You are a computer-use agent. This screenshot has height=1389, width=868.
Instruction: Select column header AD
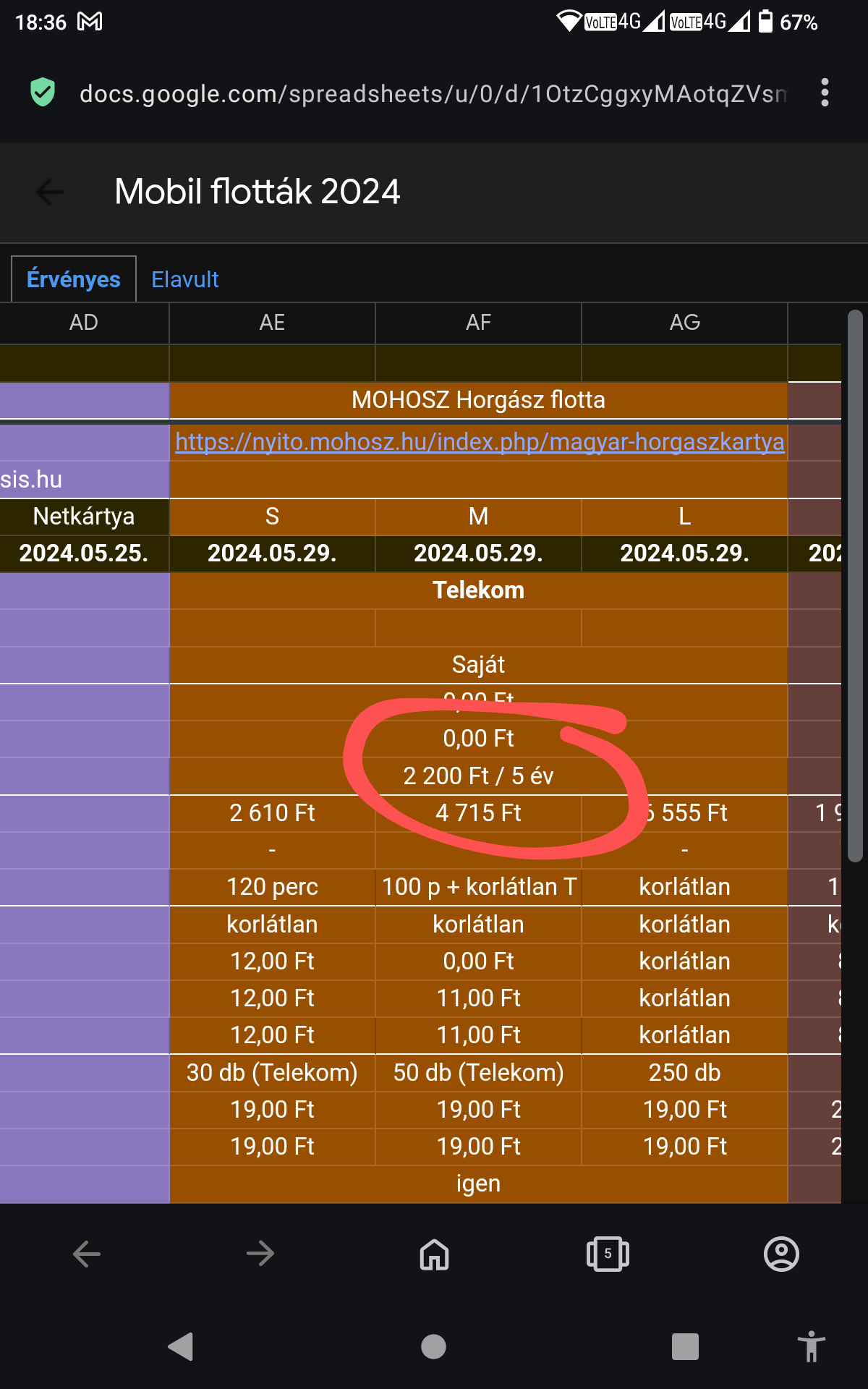pos(84,323)
